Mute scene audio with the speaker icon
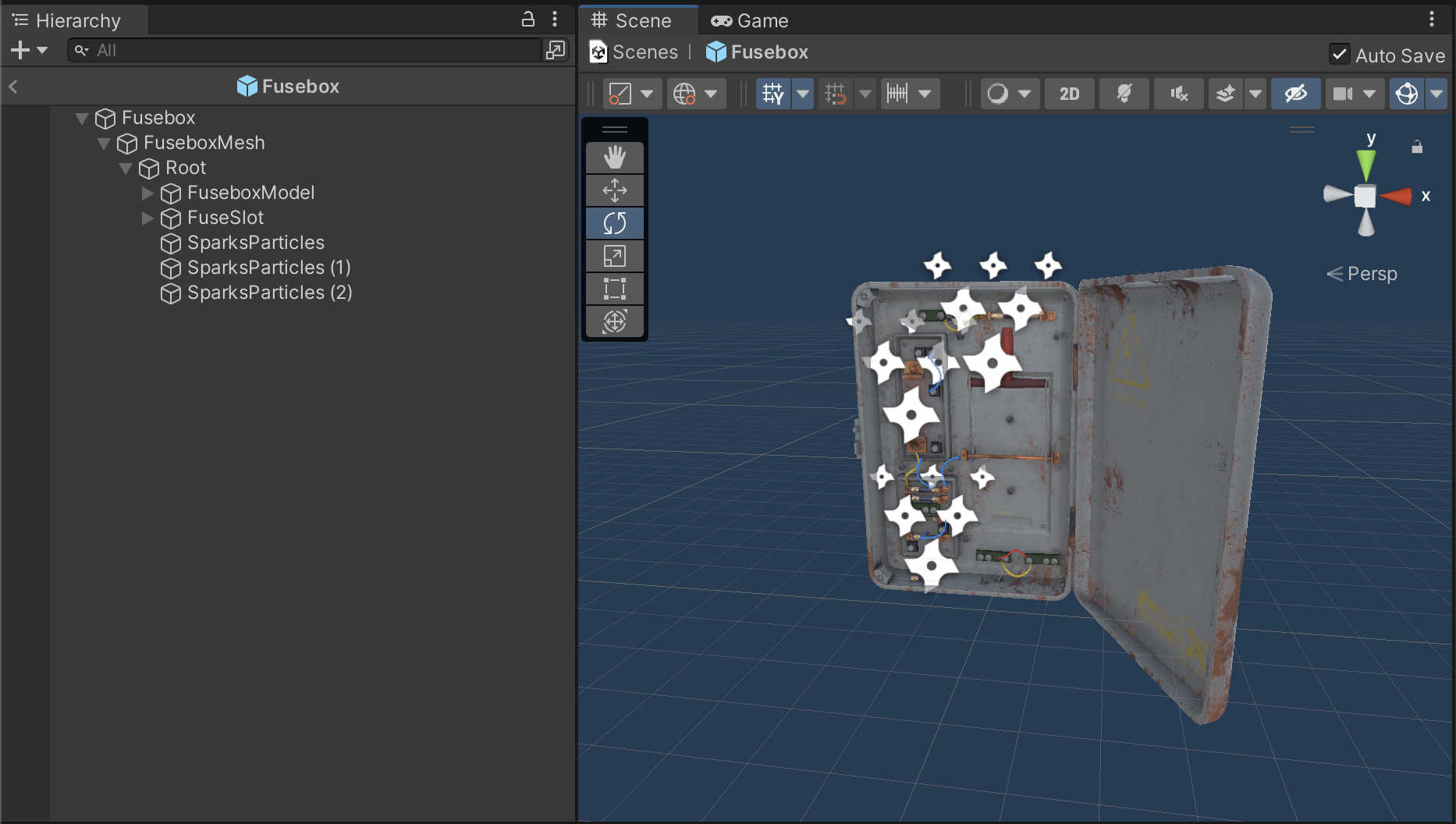Image resolution: width=1456 pixels, height=824 pixels. pos(1178,94)
